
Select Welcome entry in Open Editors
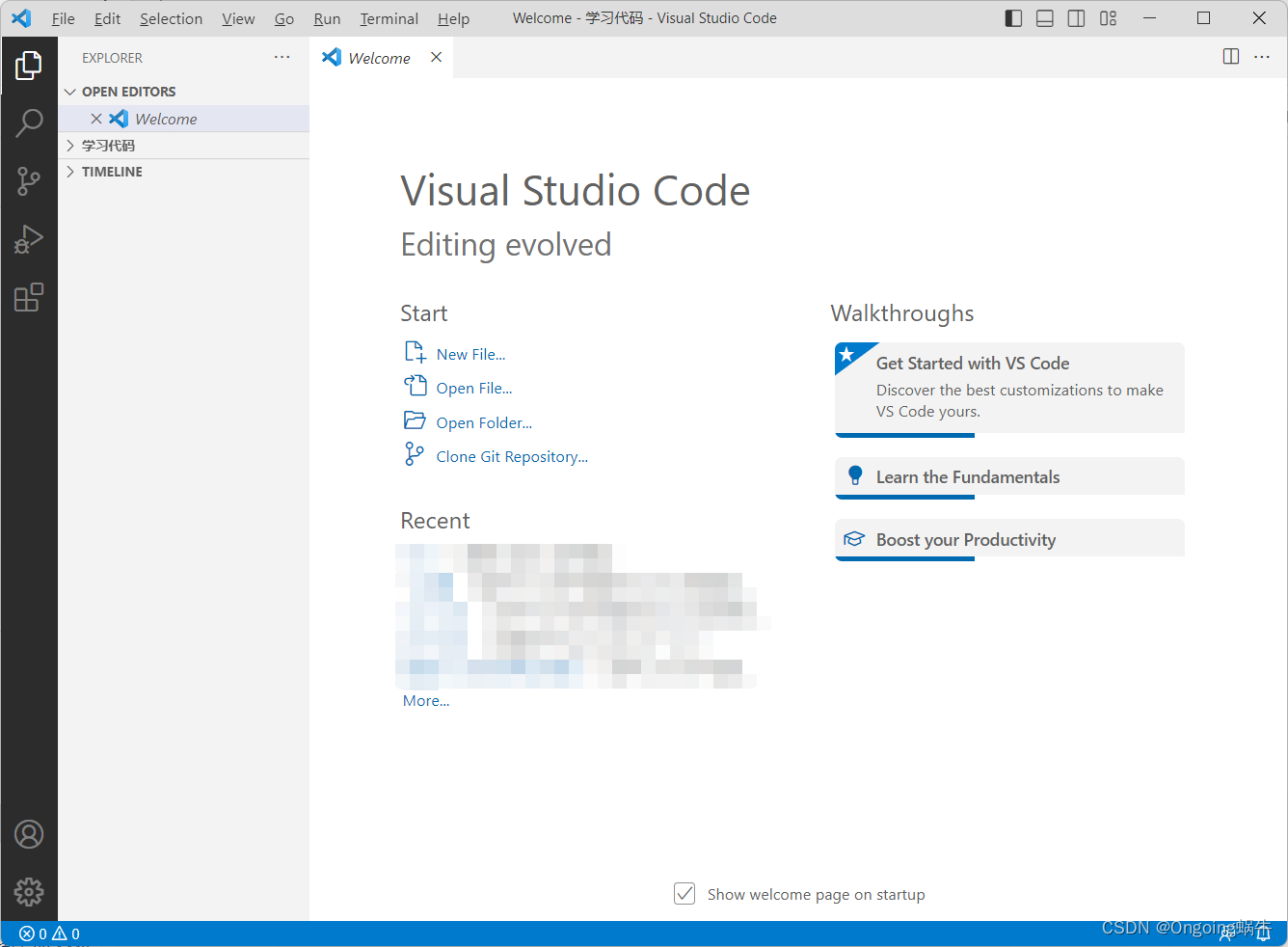184,119
